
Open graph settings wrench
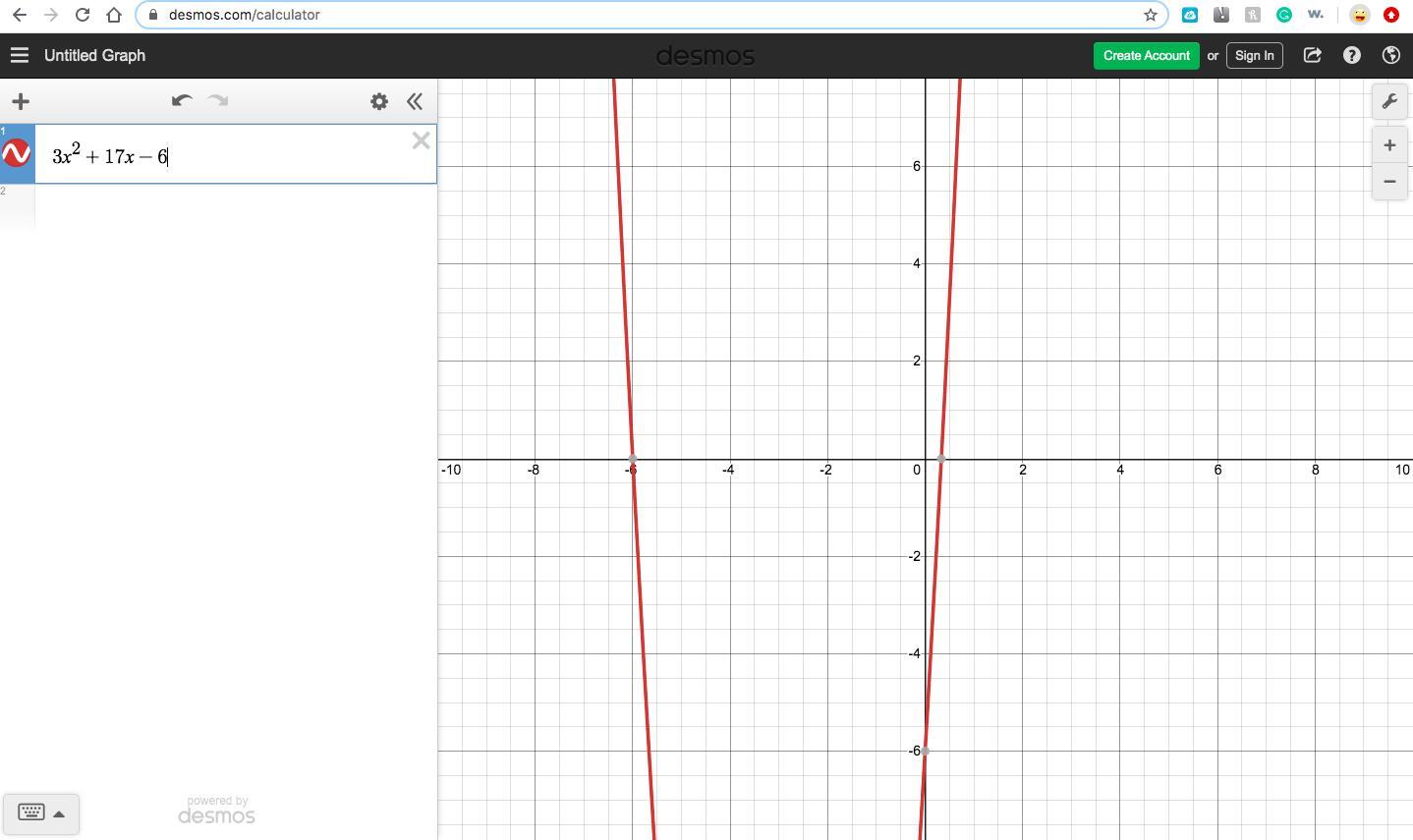(1389, 101)
